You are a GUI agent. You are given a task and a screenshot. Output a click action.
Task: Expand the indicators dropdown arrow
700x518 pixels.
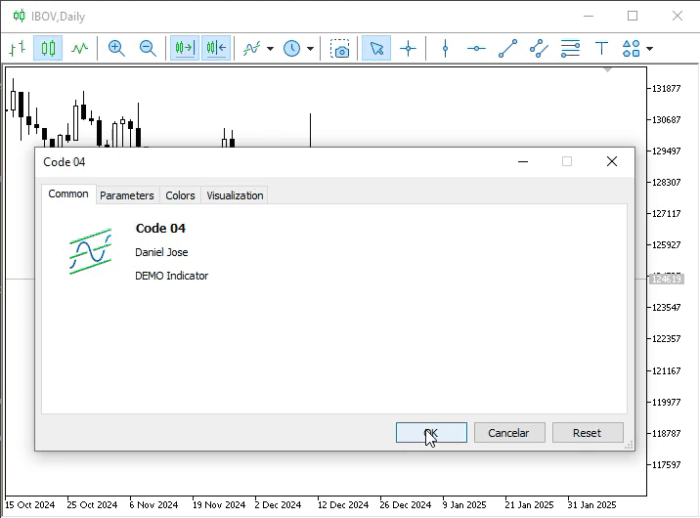pyautogui.click(x=270, y=48)
